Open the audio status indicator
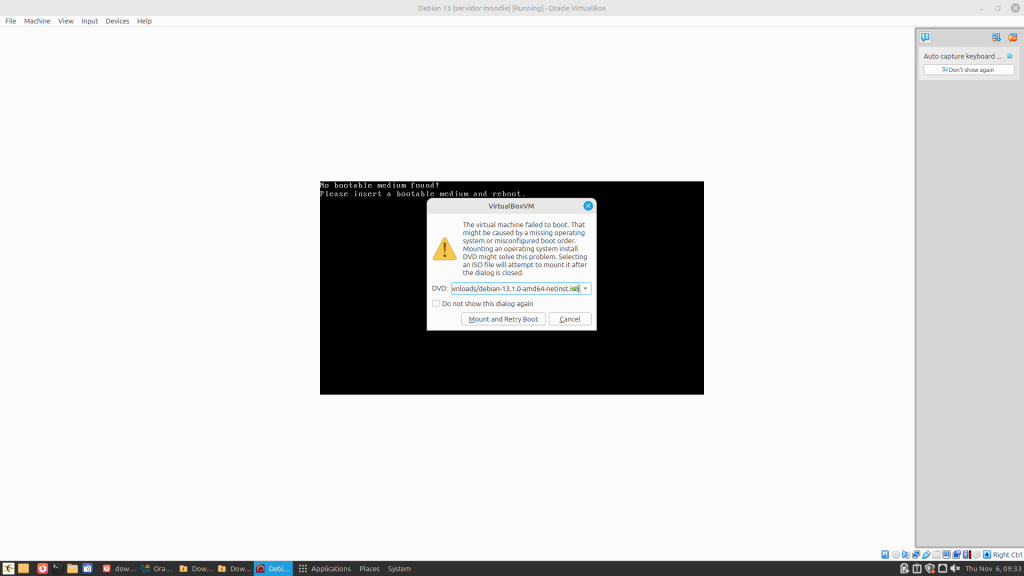 point(906,554)
